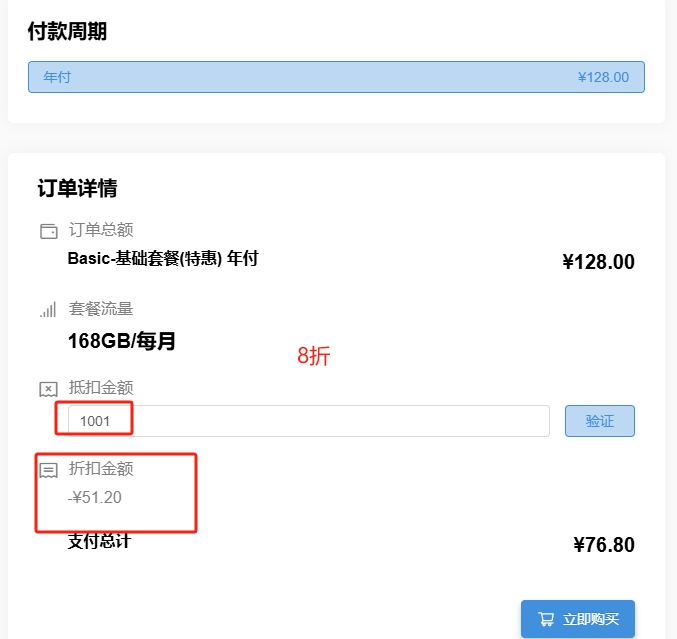Click the ¥128.00 price in 年付 row
Screen dimensions: 677x639
tap(603, 77)
